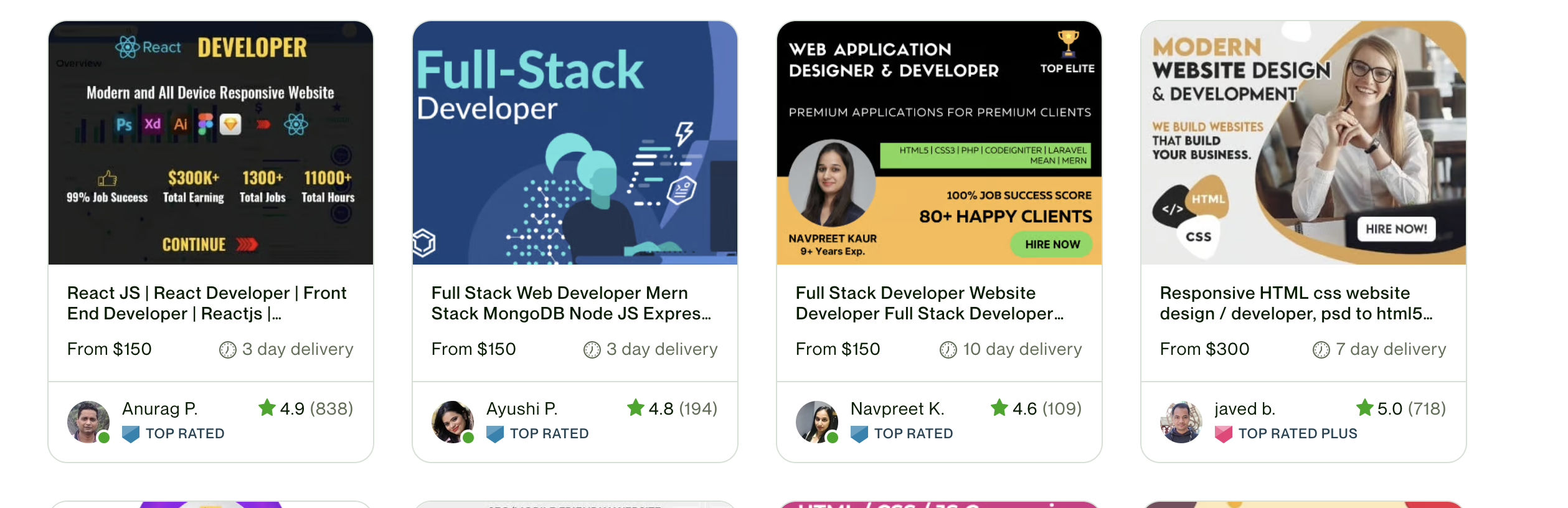The height and width of the screenshot is (508, 1568).
Task: Click javed b.'s profile avatar
Action: click(x=1181, y=421)
